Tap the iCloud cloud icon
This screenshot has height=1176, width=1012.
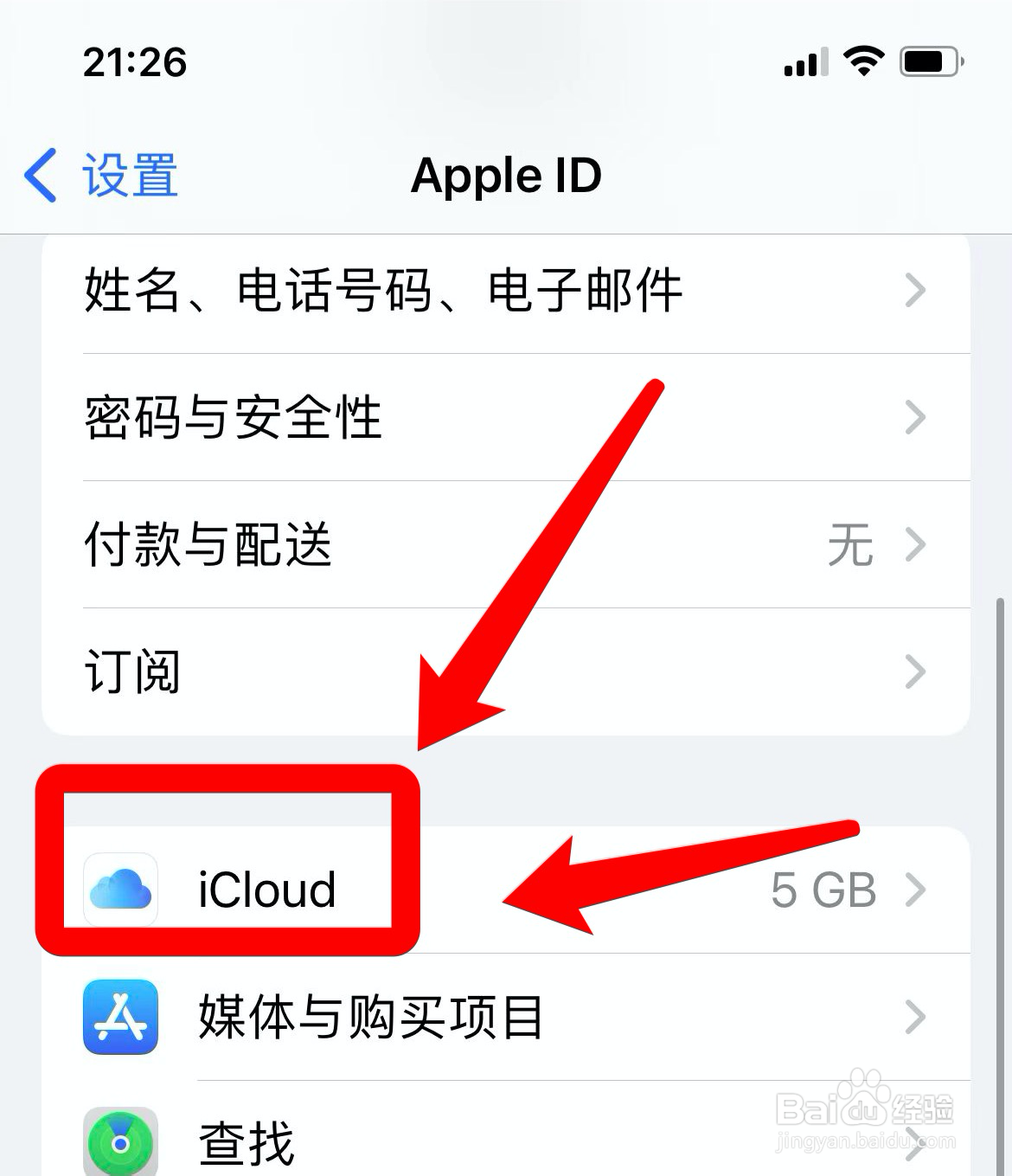pyautogui.click(x=120, y=890)
